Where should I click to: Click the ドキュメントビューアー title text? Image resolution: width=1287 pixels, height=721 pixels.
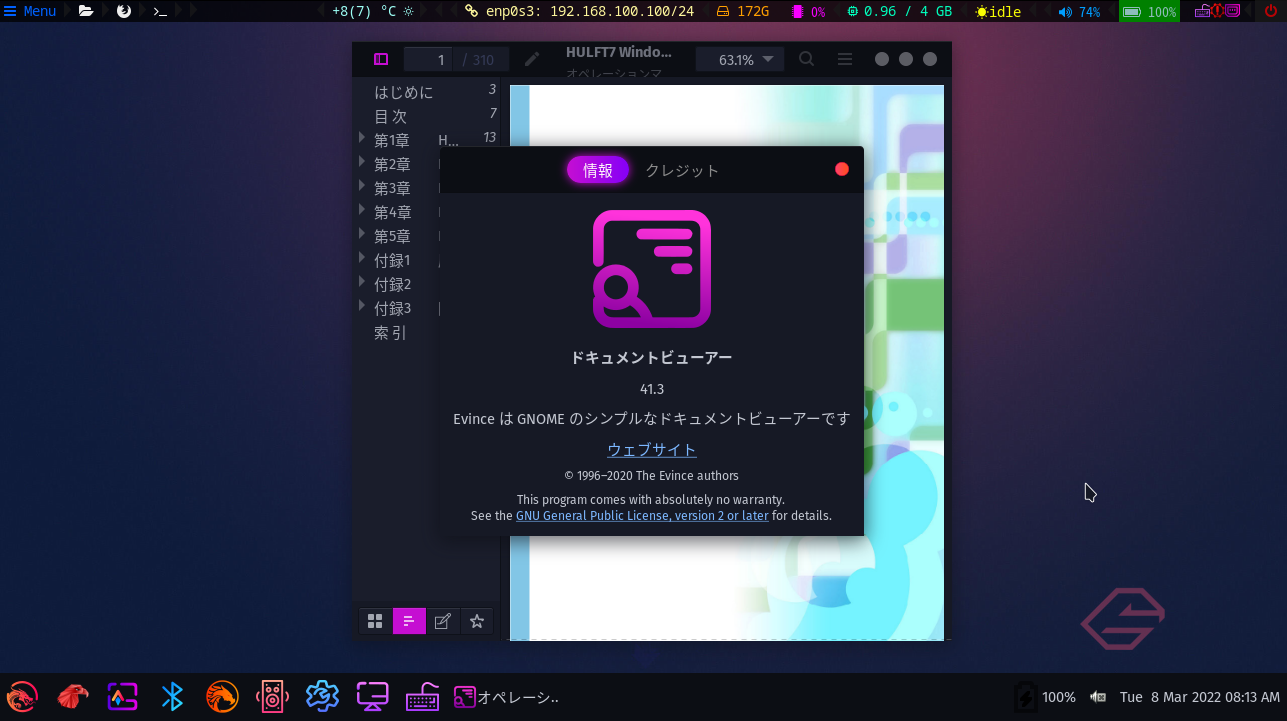(x=652, y=358)
